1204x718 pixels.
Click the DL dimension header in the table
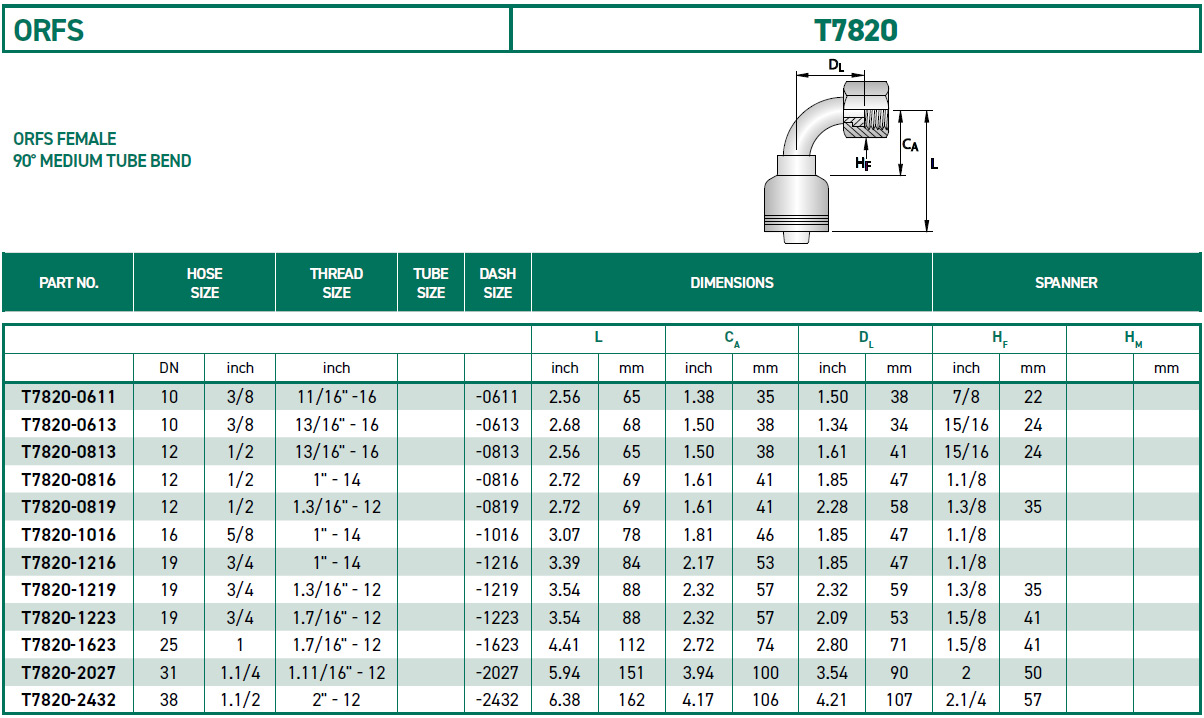(x=866, y=339)
